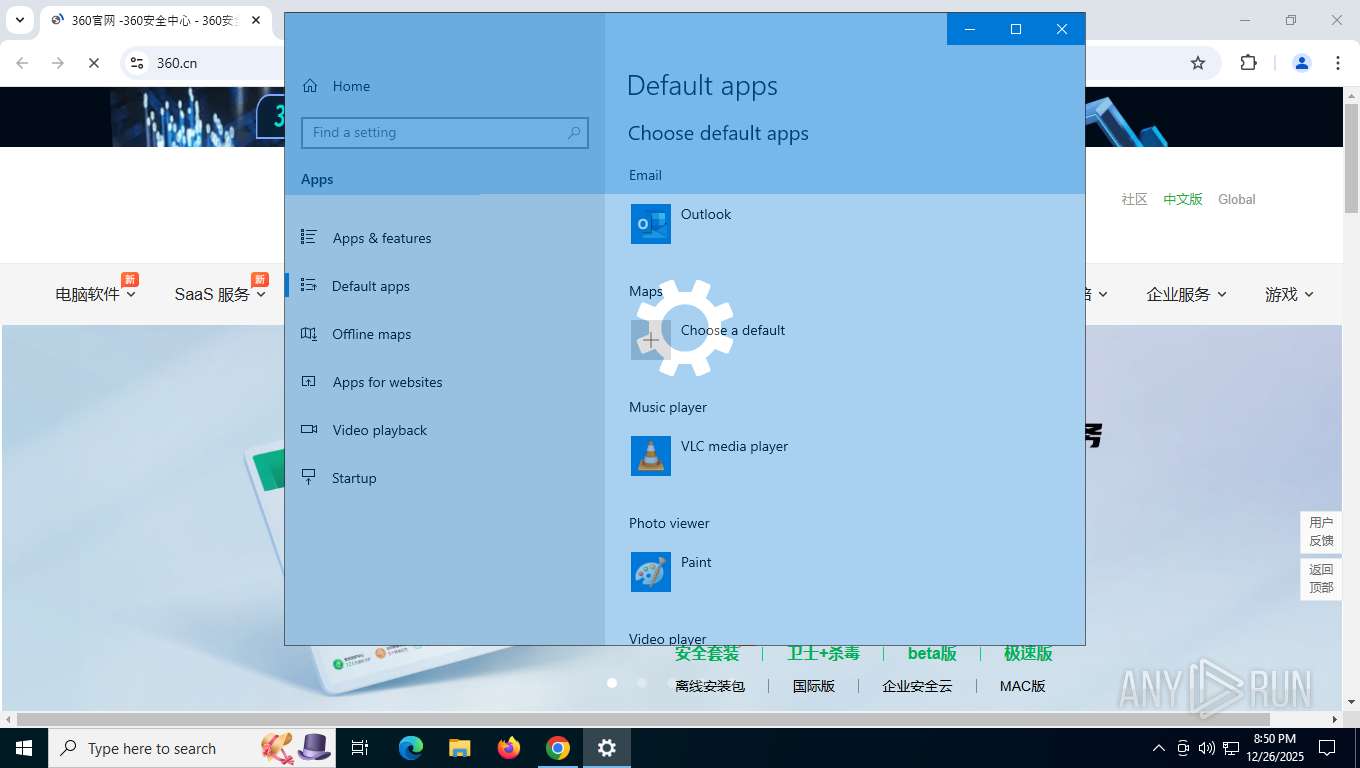Switch to Global version of 360
This screenshot has width=1360, height=768.
tap(1237, 199)
